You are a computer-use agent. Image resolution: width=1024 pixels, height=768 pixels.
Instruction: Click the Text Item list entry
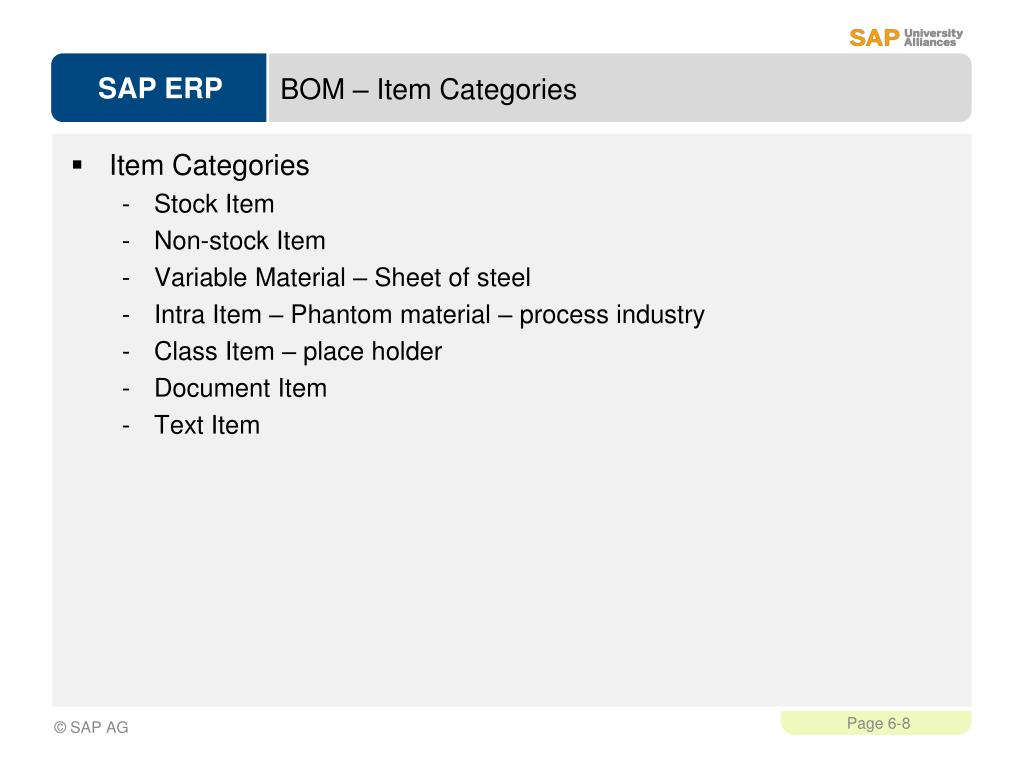pos(207,425)
